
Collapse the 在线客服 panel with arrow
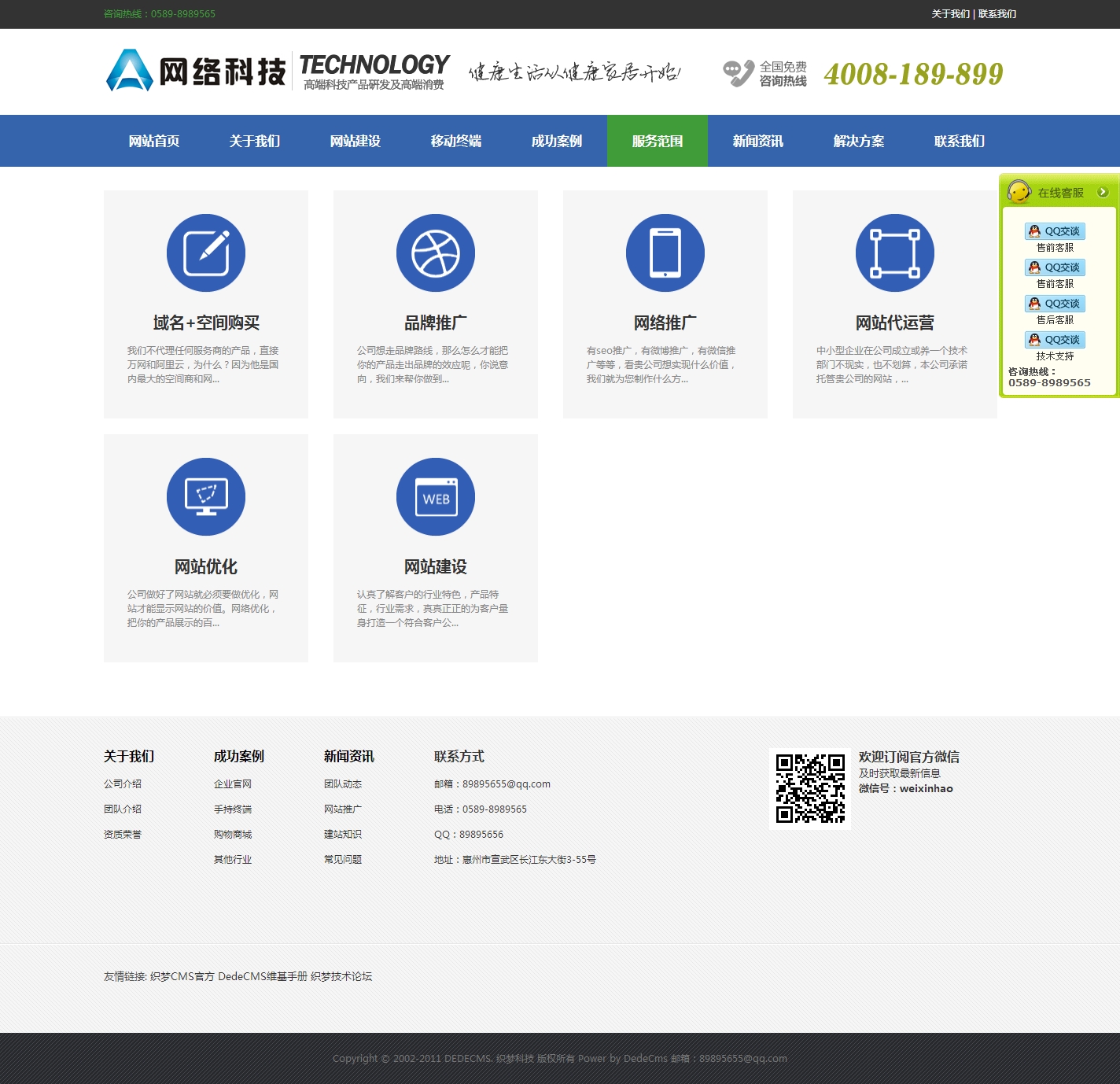tap(1103, 192)
